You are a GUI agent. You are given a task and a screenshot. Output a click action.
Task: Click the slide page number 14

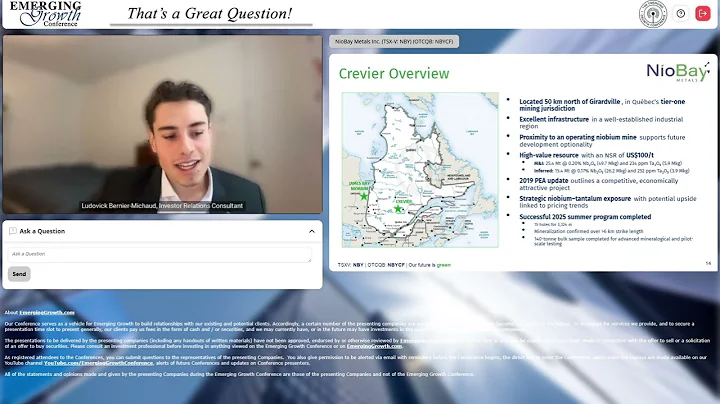708,263
